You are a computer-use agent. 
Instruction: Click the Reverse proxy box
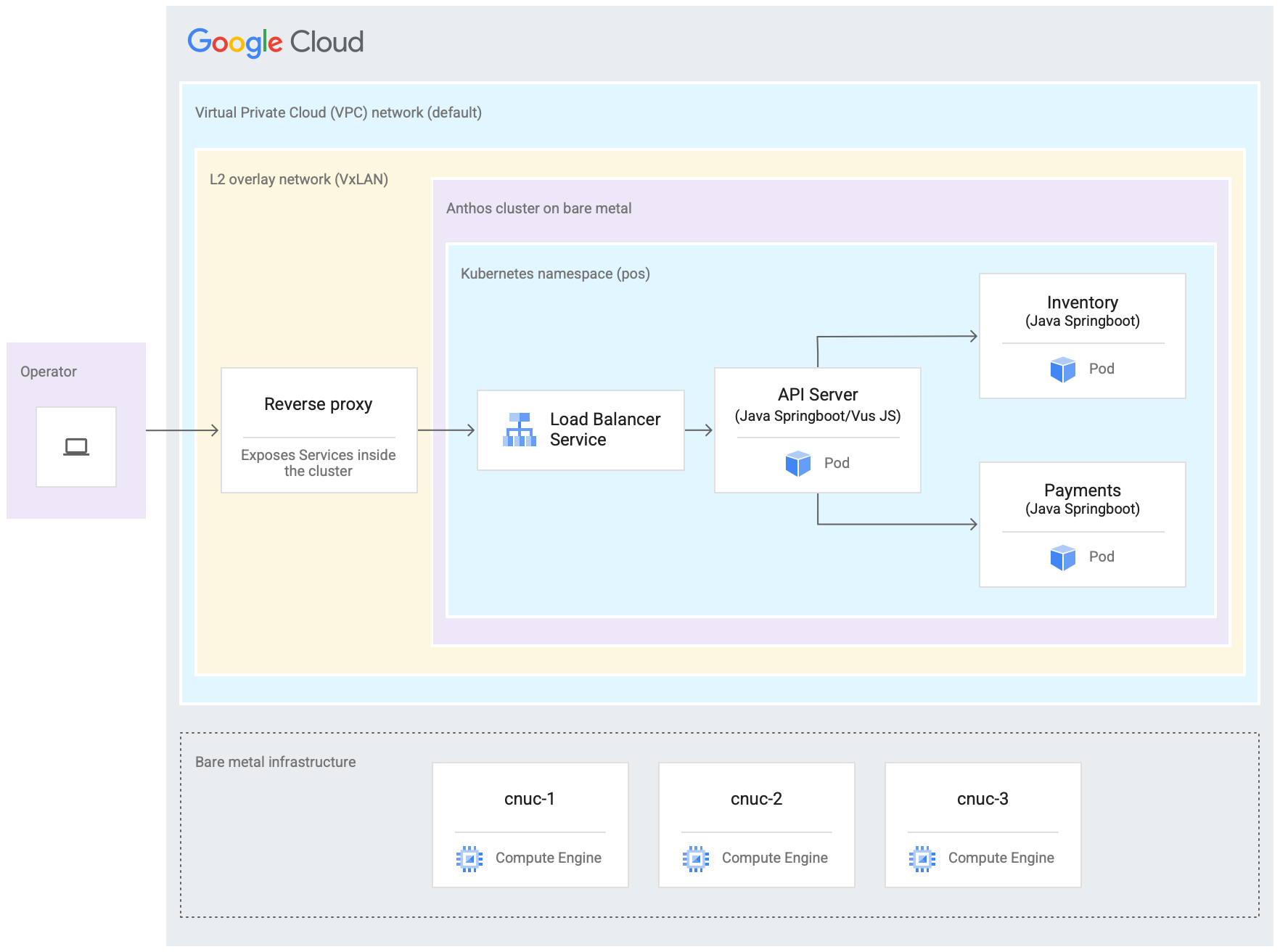click(x=318, y=430)
